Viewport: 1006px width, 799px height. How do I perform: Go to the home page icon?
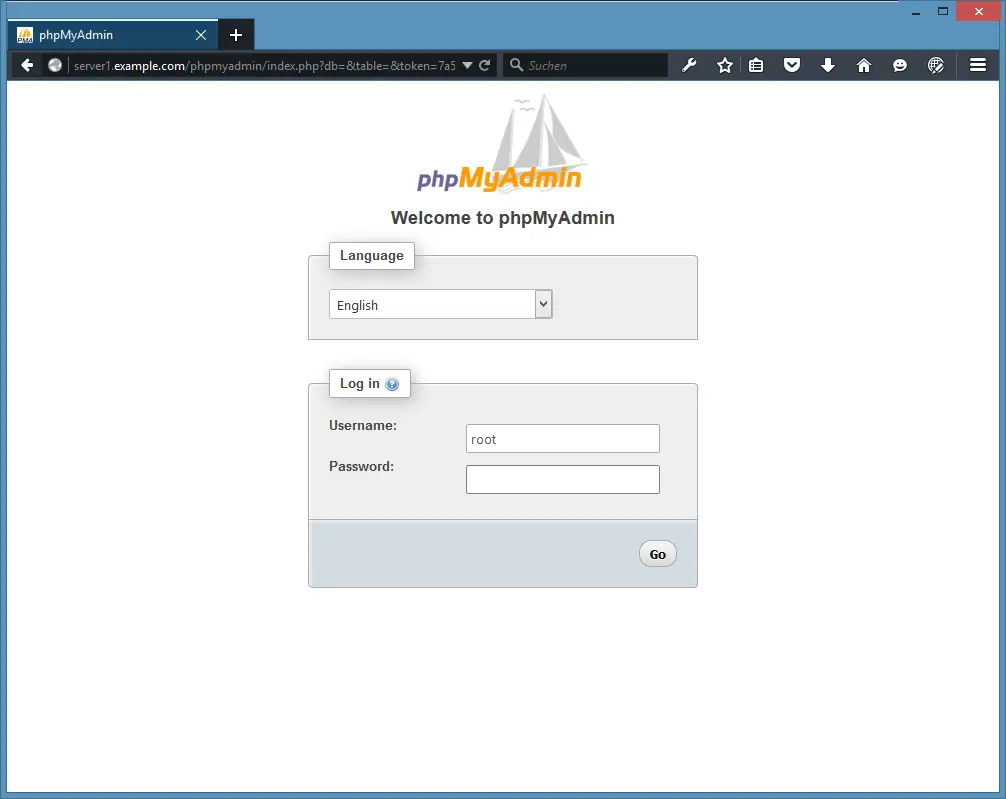(x=864, y=65)
